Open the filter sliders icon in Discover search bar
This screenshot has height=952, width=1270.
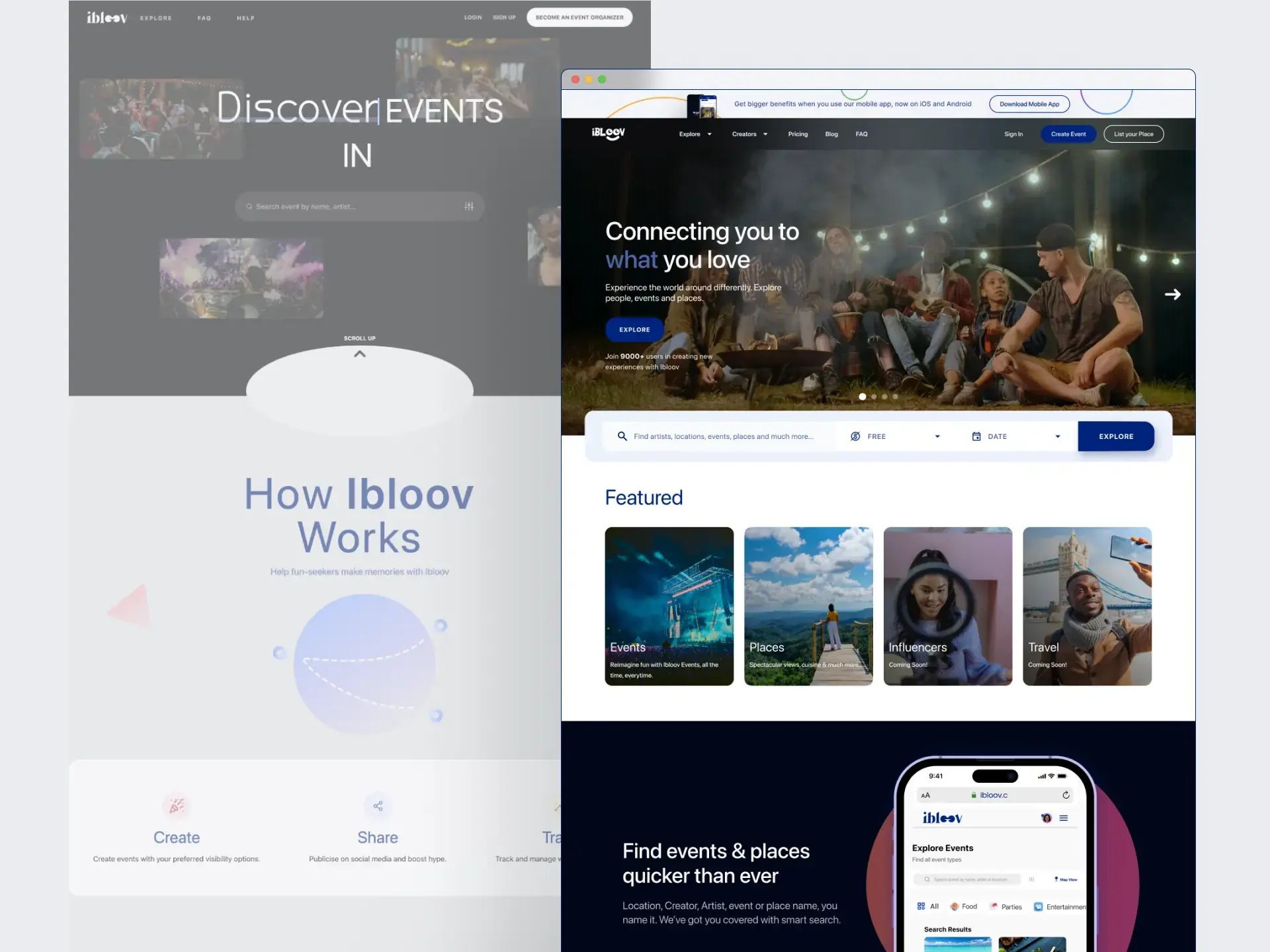tap(468, 206)
